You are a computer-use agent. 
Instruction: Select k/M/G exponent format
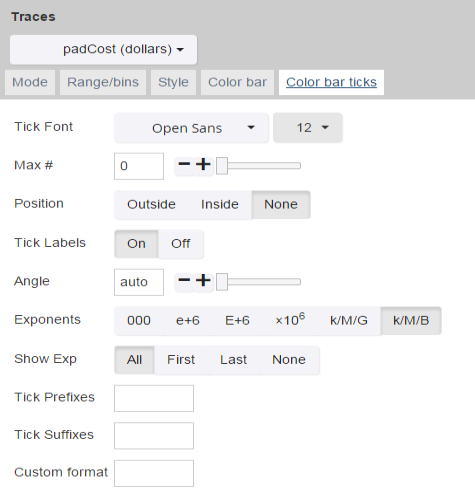point(349,321)
